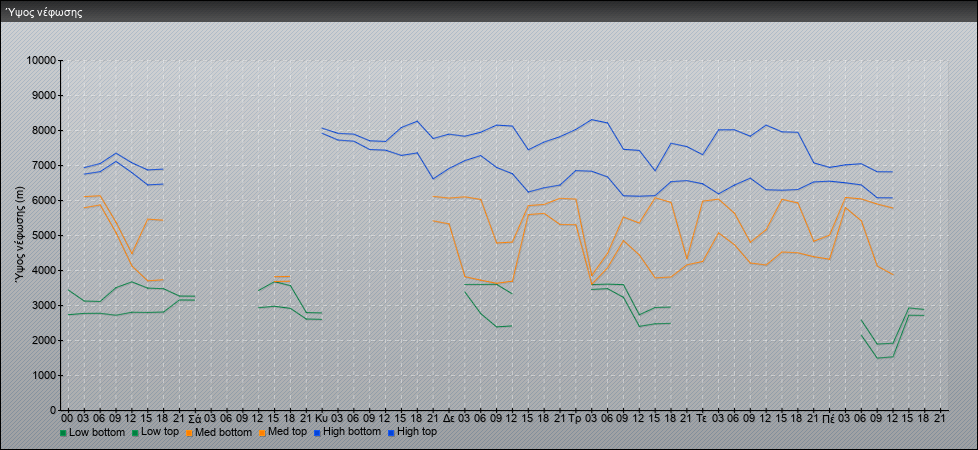Click the 3000 y-axis value
The image size is (978, 450).
(x=44, y=305)
